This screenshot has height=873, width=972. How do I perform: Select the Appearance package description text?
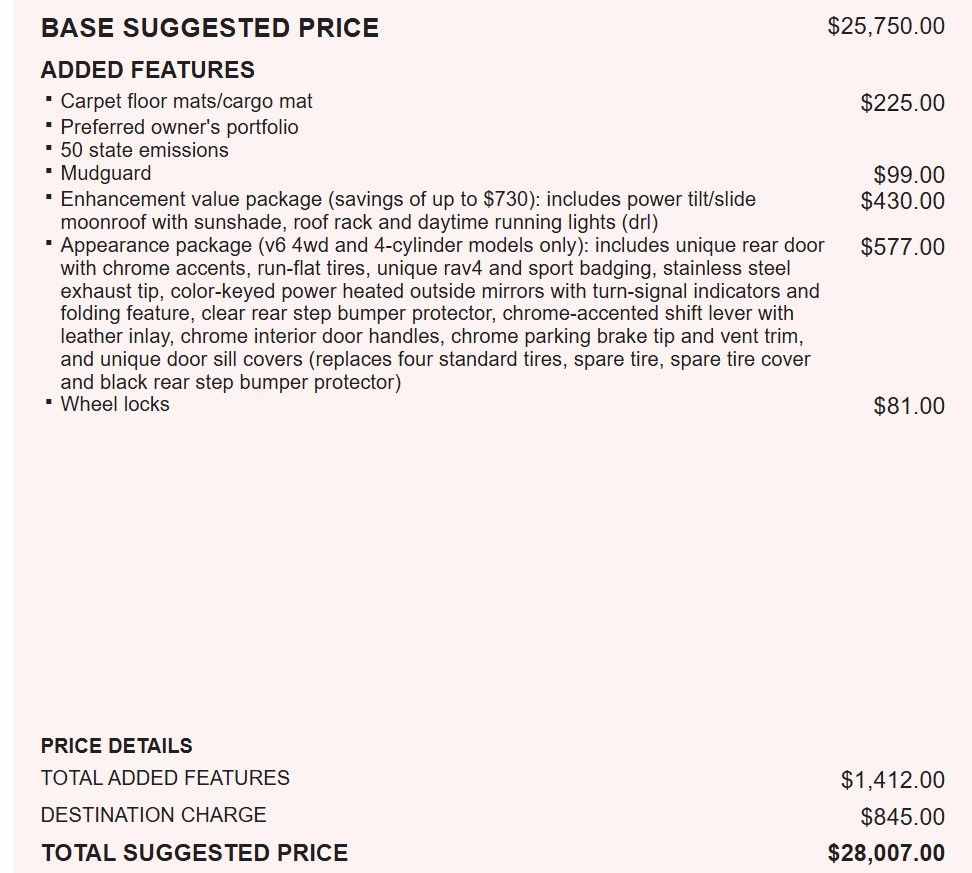pos(440,313)
